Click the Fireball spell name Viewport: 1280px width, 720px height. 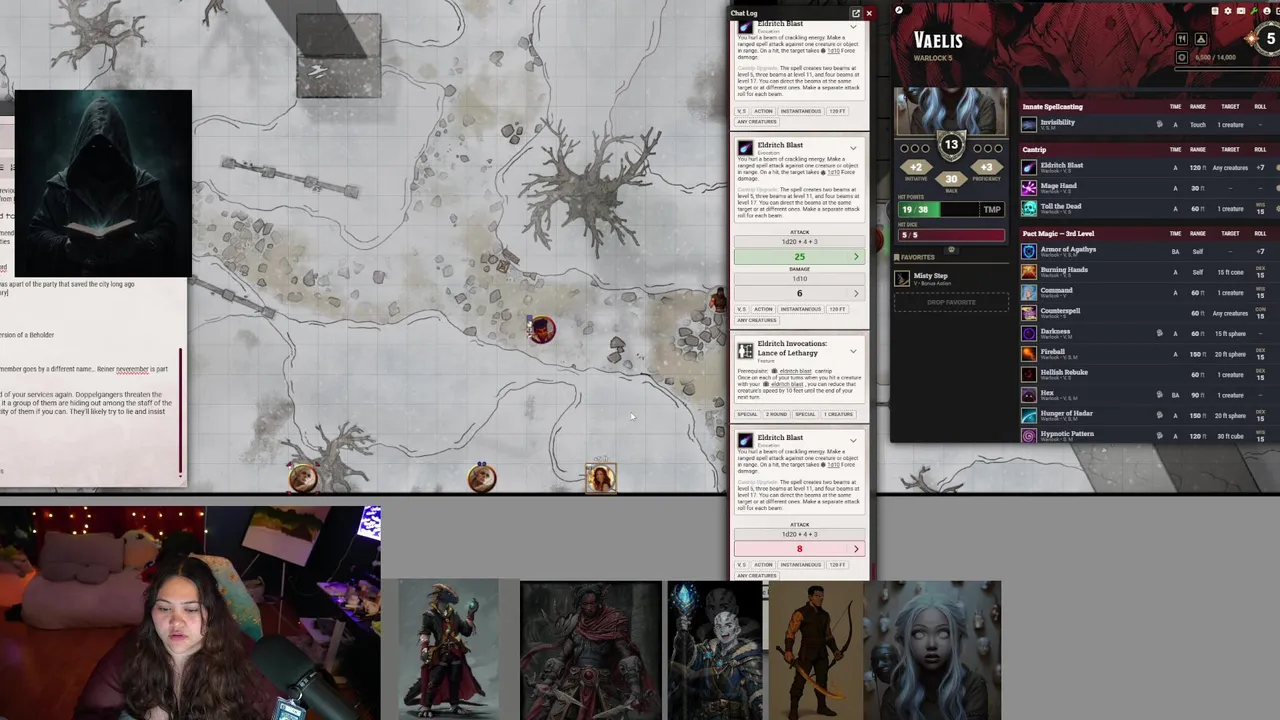pyautogui.click(x=1055, y=352)
